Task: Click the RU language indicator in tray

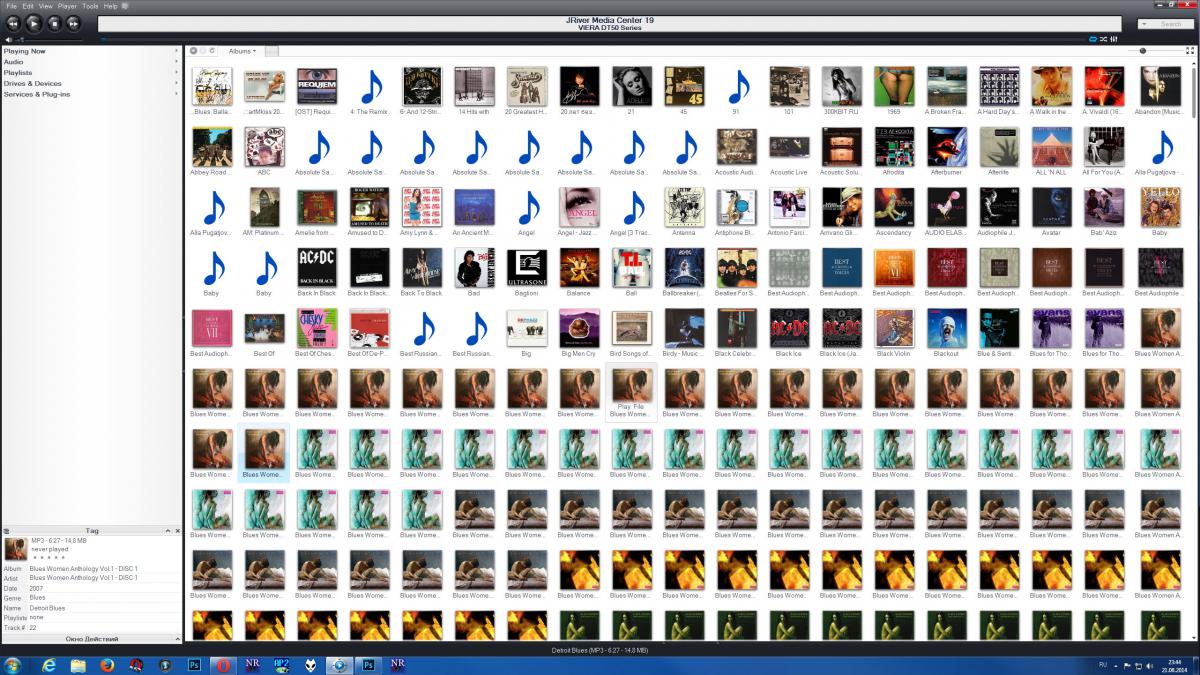Action: pos(1103,664)
